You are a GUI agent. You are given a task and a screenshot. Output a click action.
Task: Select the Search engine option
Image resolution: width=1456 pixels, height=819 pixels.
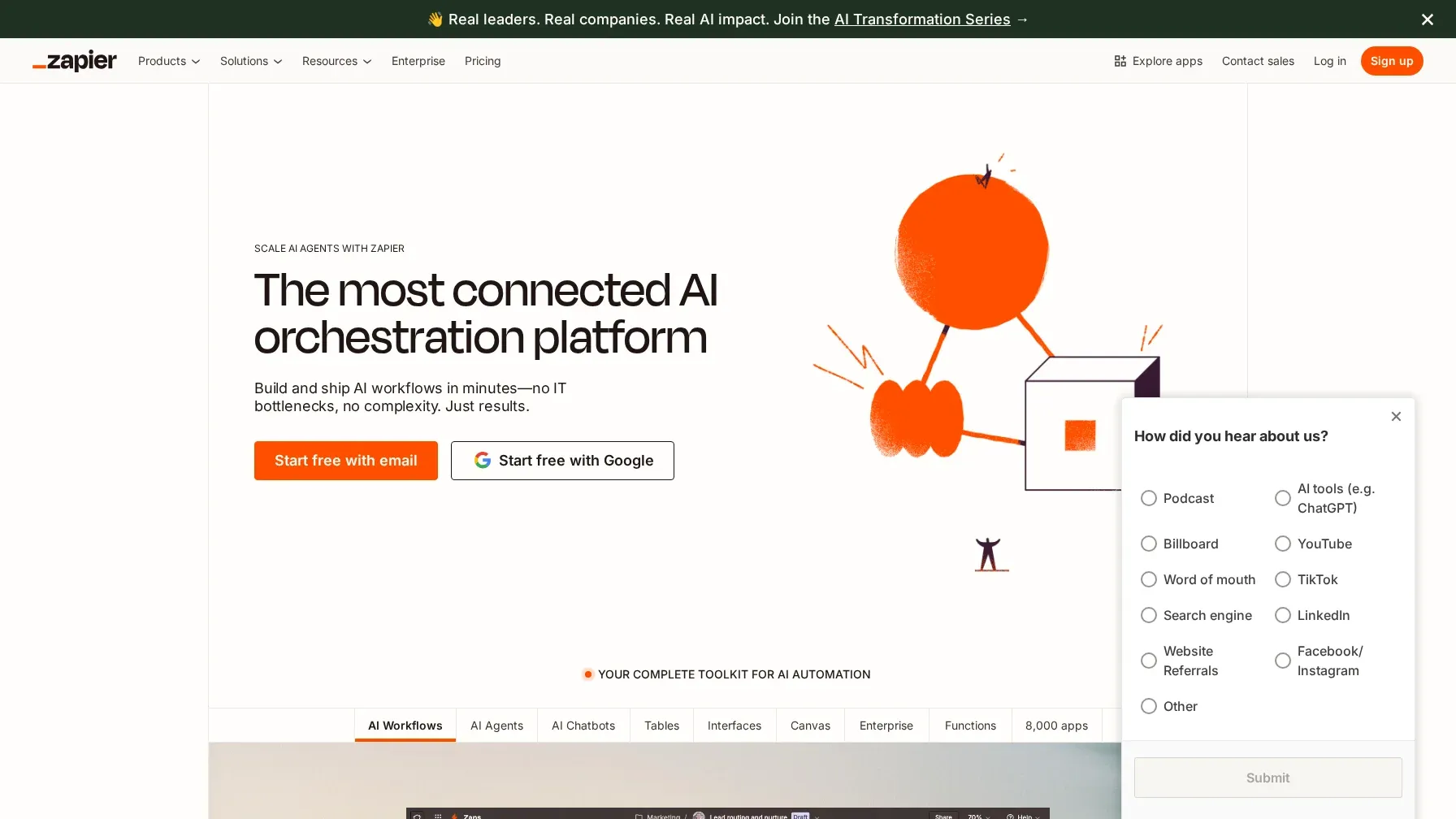pos(1149,615)
